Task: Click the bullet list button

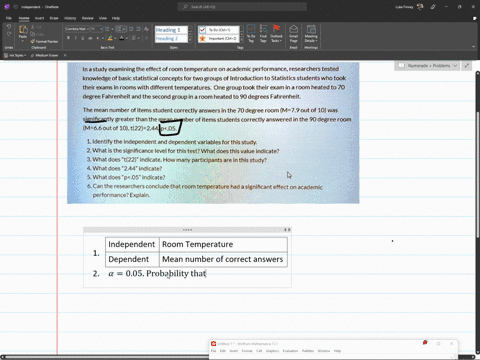Action: click(x=106, y=29)
